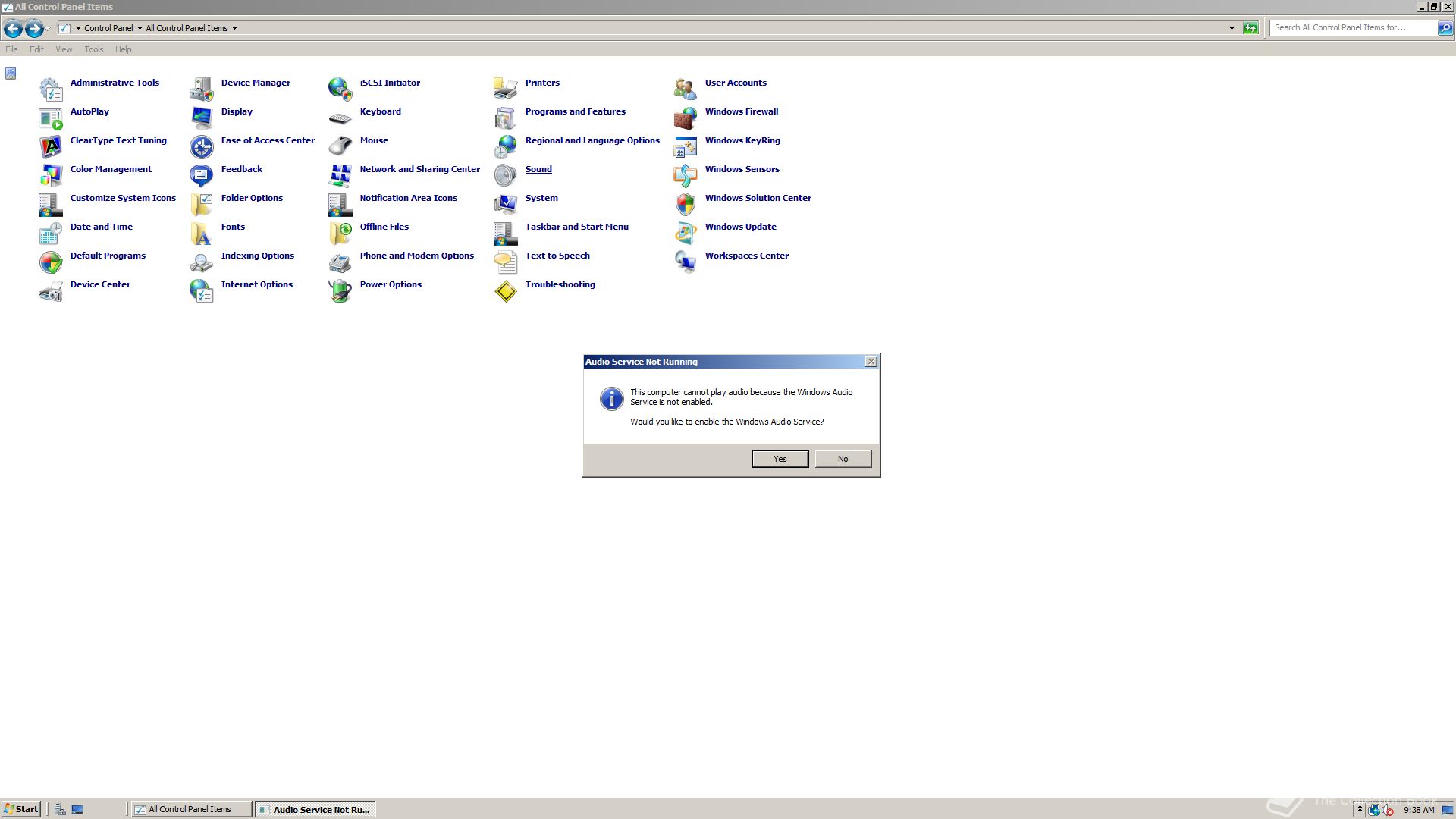The height and width of the screenshot is (819, 1456).
Task: Click the Text to Speech link
Action: pos(557,256)
